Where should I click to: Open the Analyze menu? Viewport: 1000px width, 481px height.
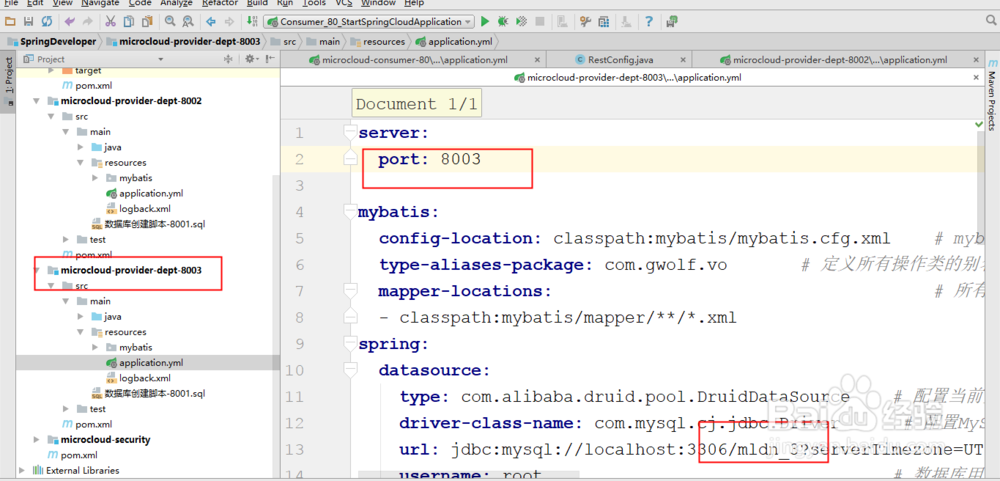pos(177,3)
